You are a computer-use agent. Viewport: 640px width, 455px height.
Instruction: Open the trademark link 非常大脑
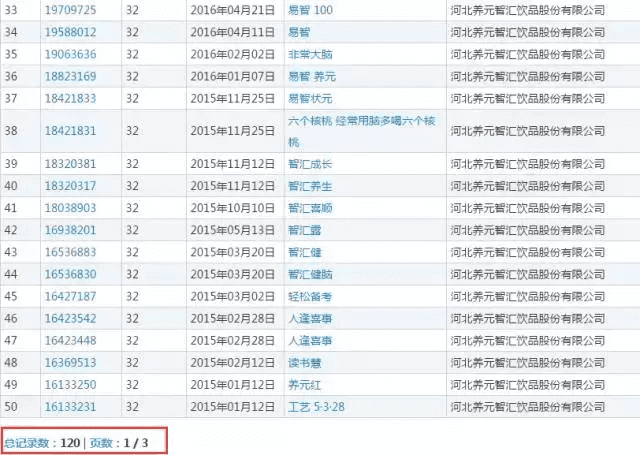click(310, 54)
